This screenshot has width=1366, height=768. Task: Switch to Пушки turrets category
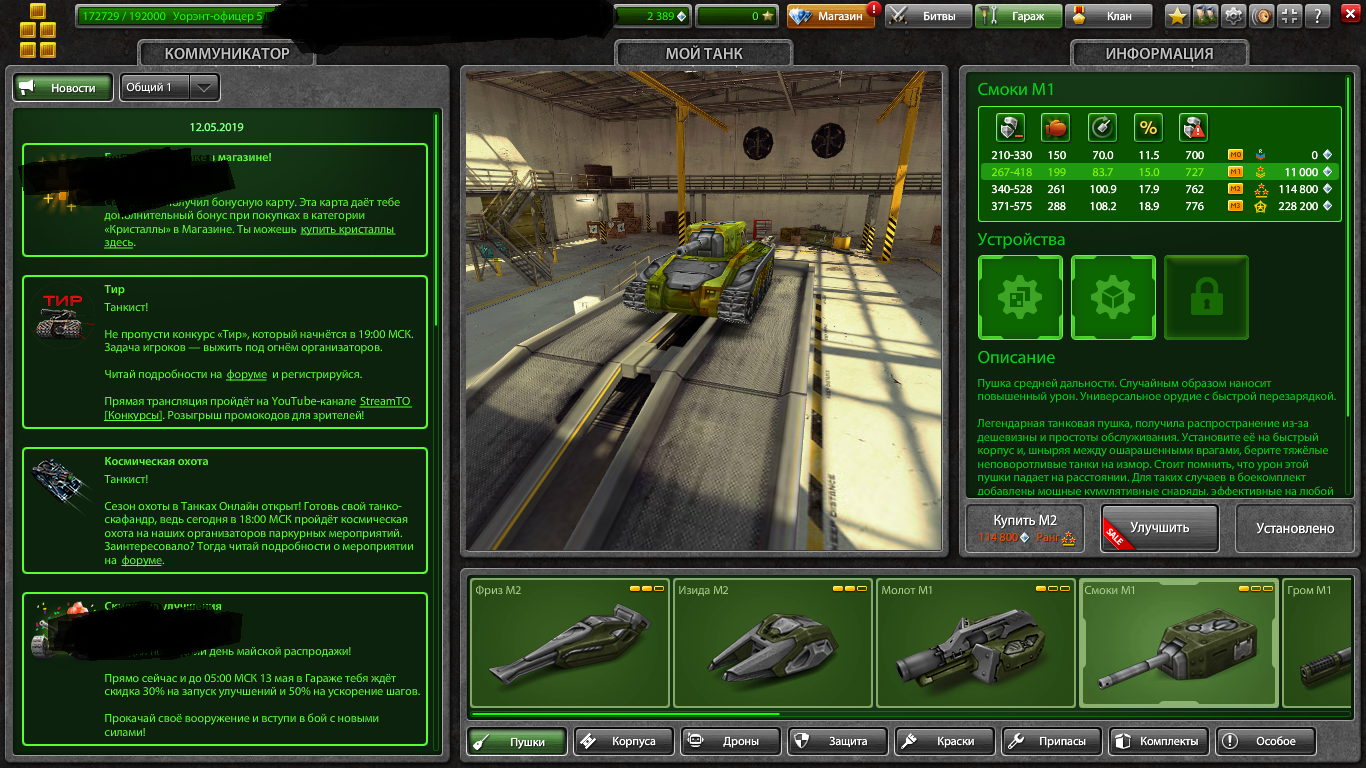(x=517, y=741)
